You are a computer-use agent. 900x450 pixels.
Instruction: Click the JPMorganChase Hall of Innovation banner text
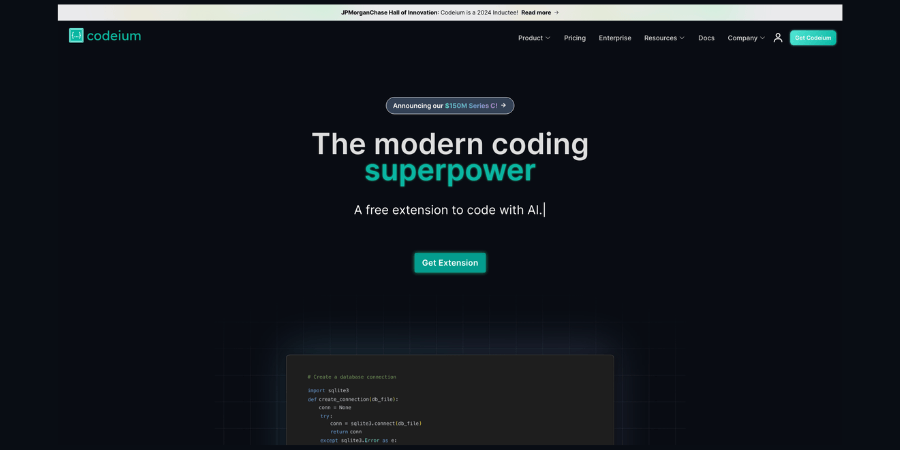tap(390, 13)
